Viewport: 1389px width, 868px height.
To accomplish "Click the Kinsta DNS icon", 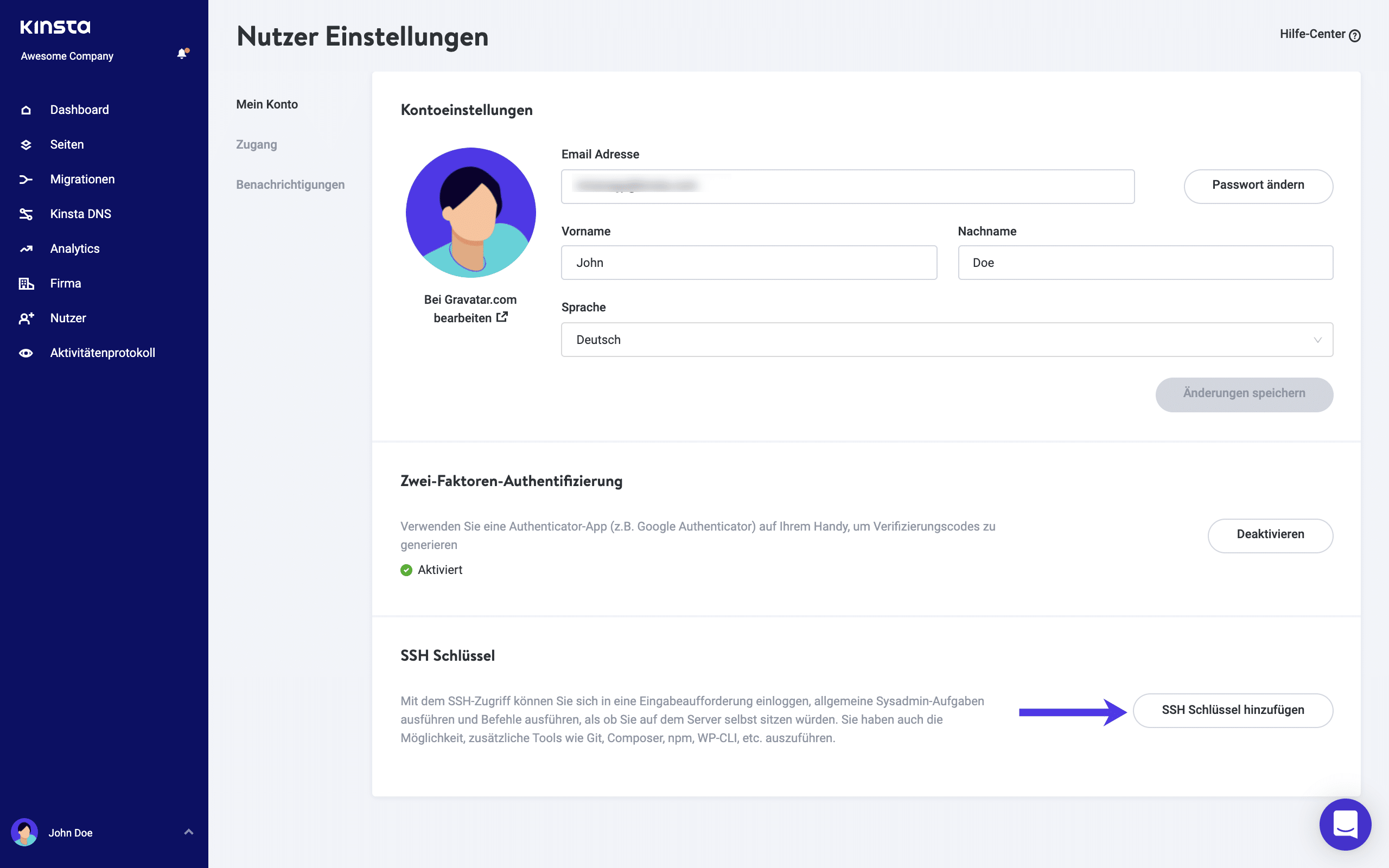I will 26,214.
